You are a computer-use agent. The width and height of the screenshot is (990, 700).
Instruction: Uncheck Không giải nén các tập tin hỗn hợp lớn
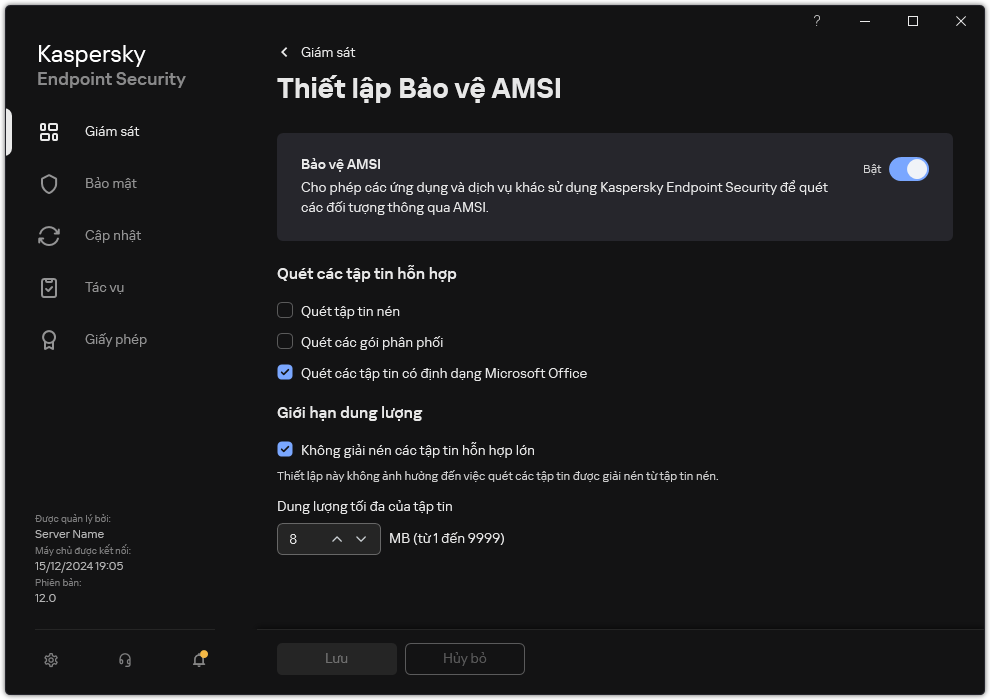click(x=285, y=450)
